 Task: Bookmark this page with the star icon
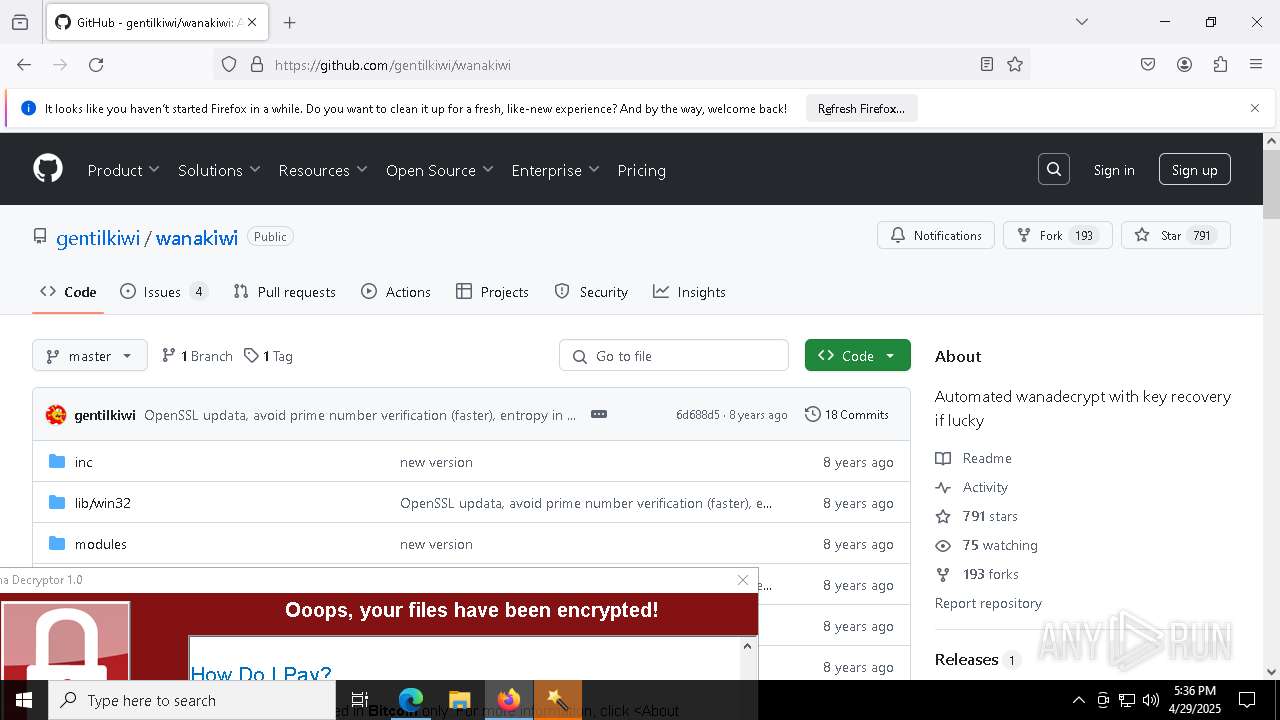point(1015,64)
